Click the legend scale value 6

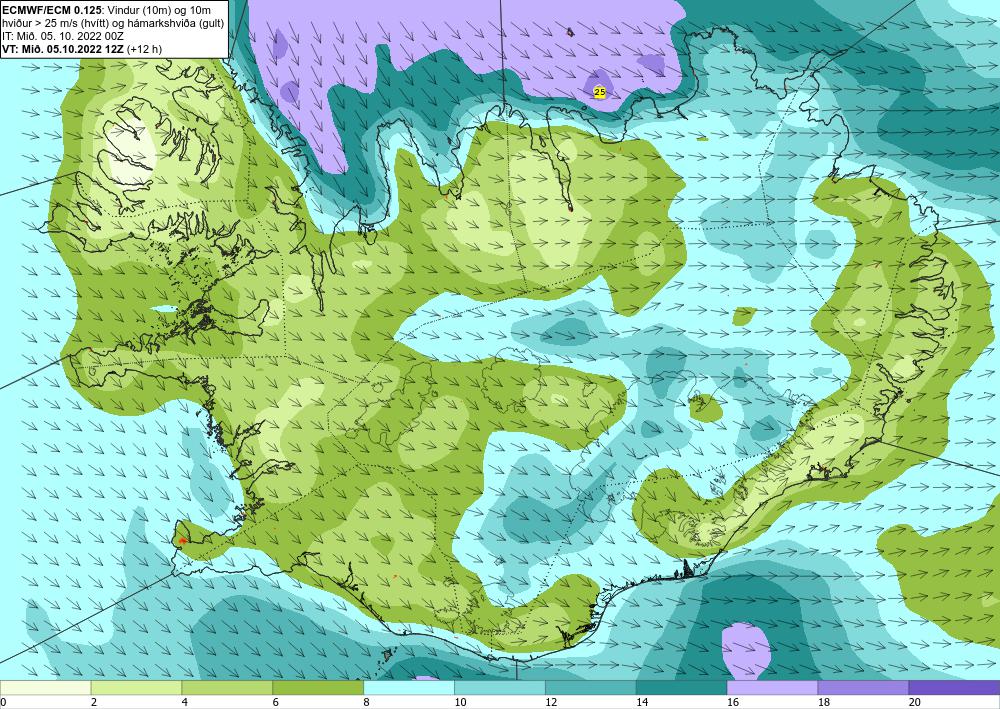pos(276,703)
